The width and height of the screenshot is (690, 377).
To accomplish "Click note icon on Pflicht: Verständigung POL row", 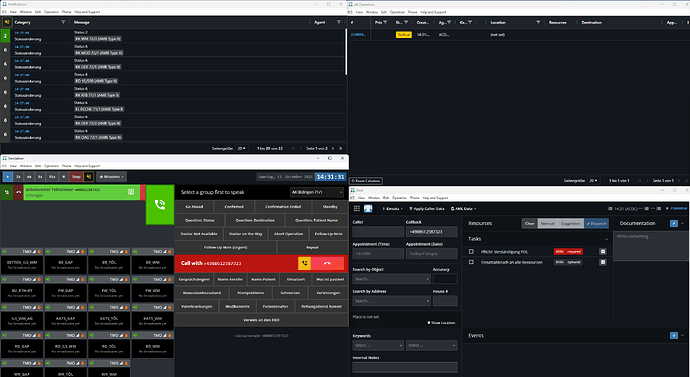I will coord(603,252).
